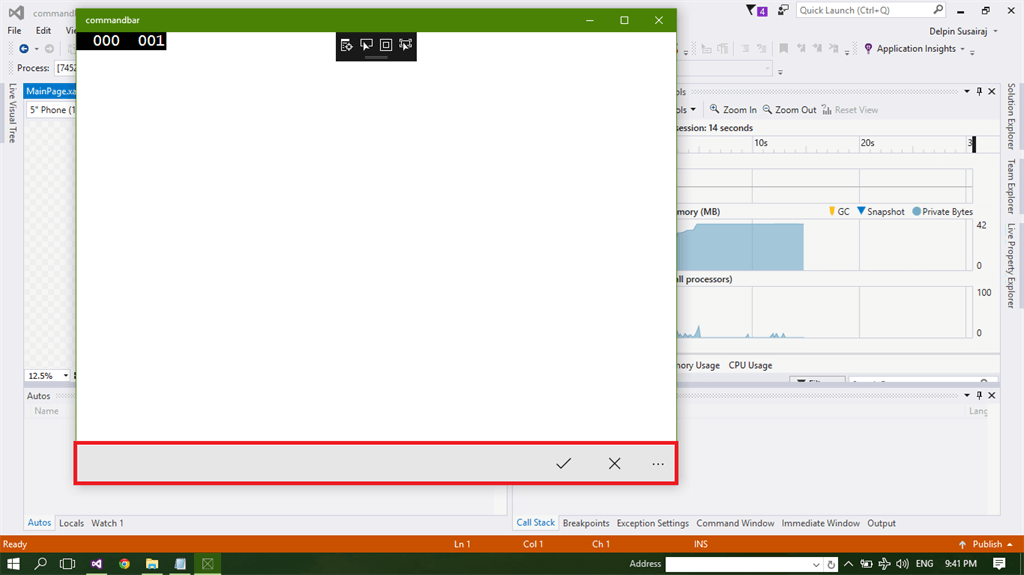Click Zoom In in Diagnostic Tools
The height and width of the screenshot is (575, 1024).
click(x=733, y=110)
